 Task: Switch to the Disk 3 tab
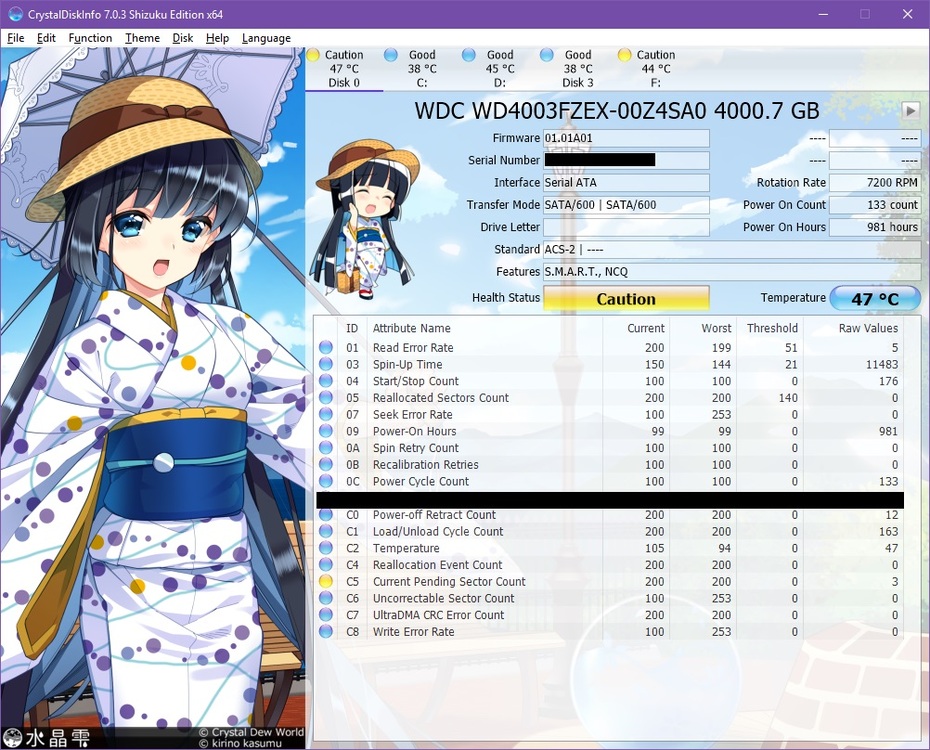pos(577,69)
